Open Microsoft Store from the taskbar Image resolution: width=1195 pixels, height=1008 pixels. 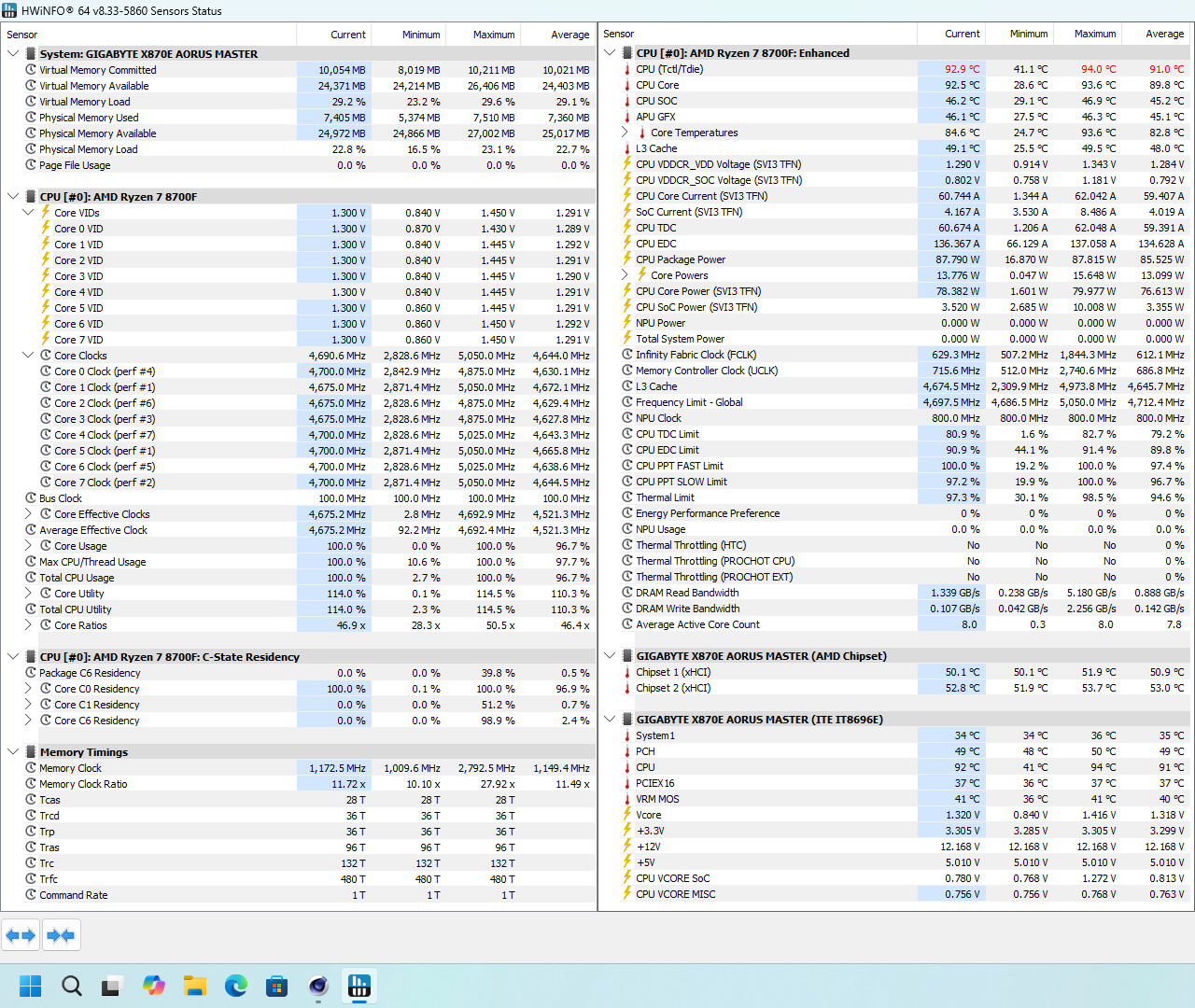coord(277,986)
